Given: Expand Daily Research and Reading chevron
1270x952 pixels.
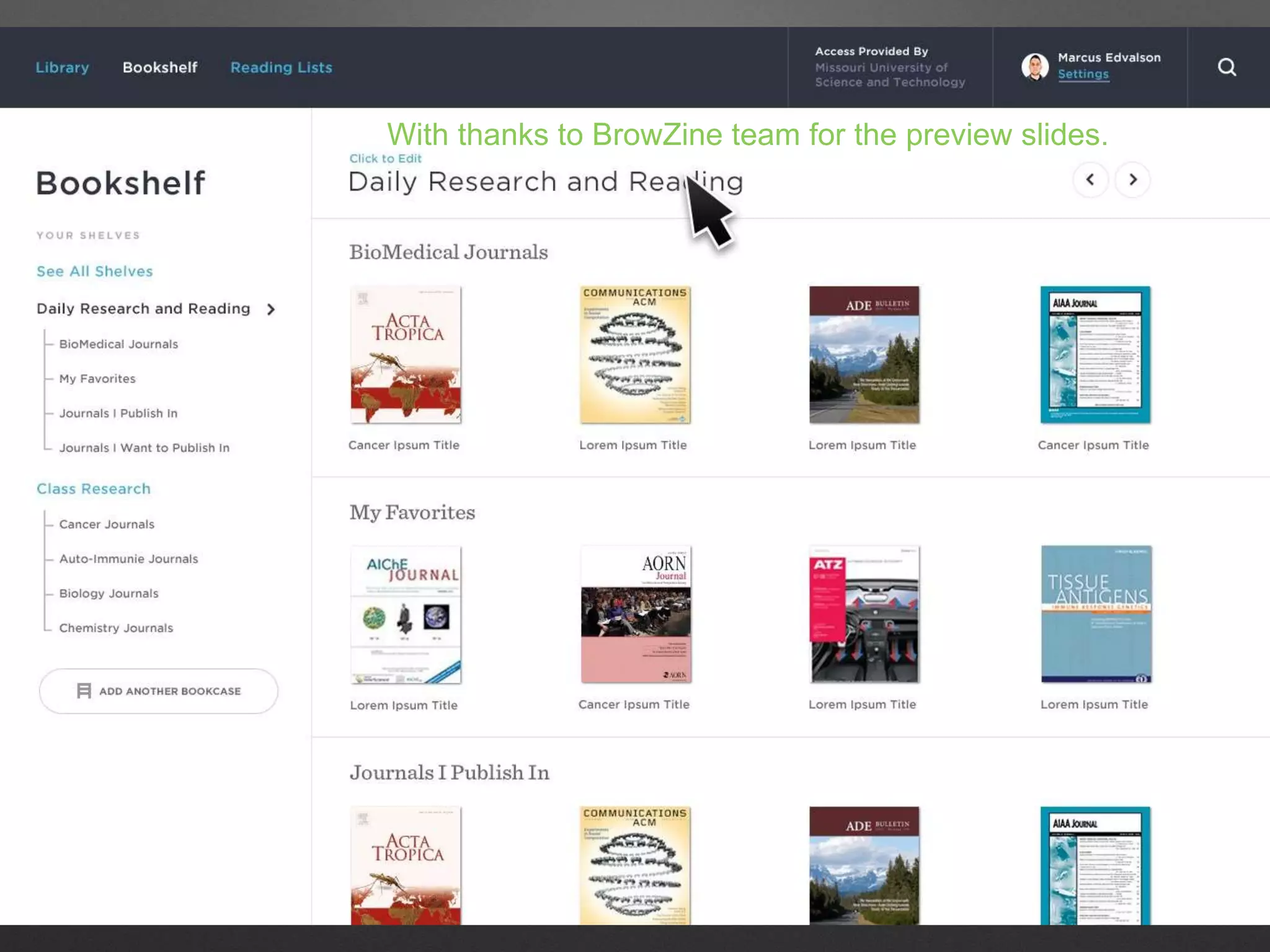Looking at the screenshot, I should click(x=271, y=309).
